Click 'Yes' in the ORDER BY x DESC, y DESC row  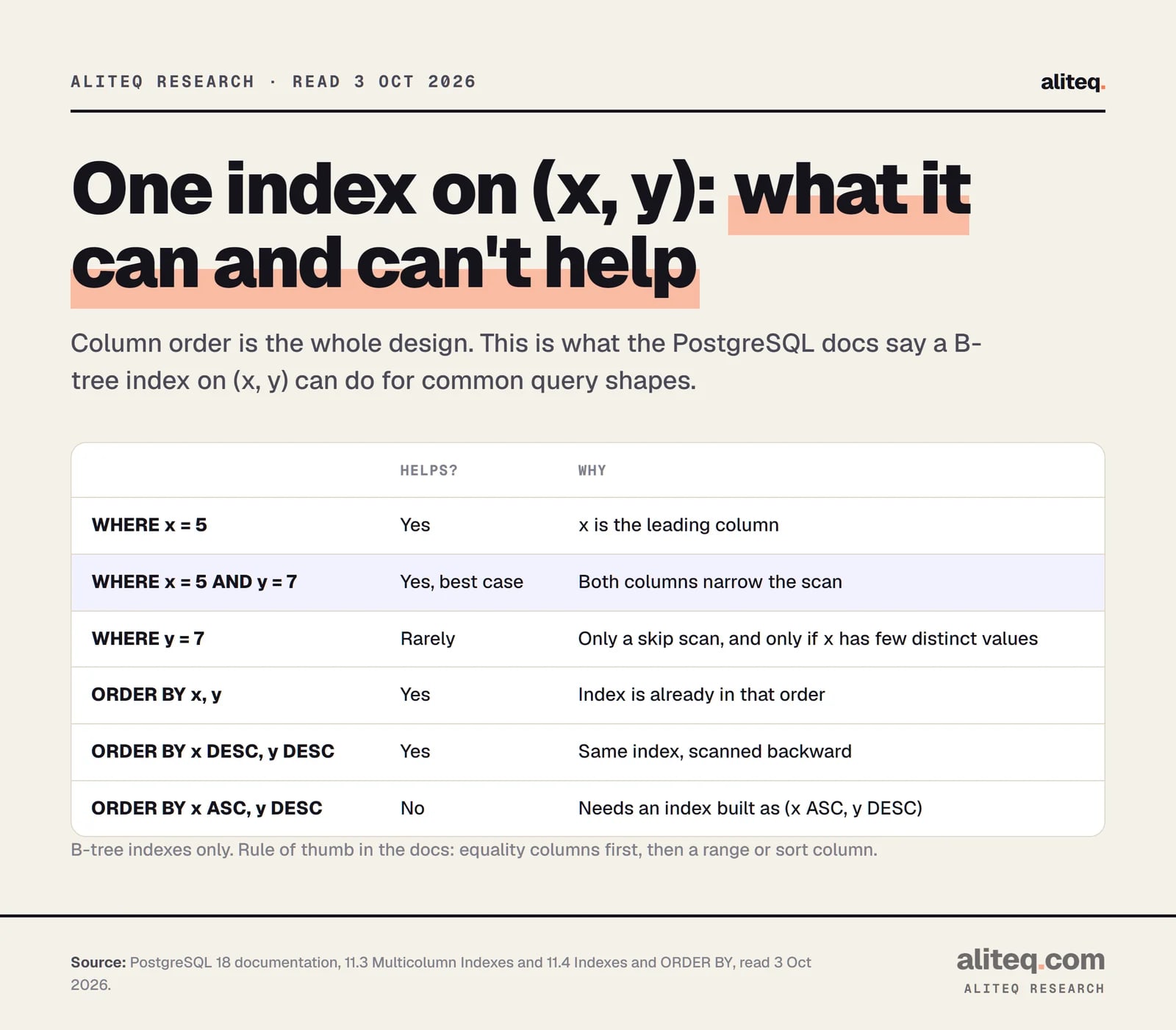click(x=415, y=751)
